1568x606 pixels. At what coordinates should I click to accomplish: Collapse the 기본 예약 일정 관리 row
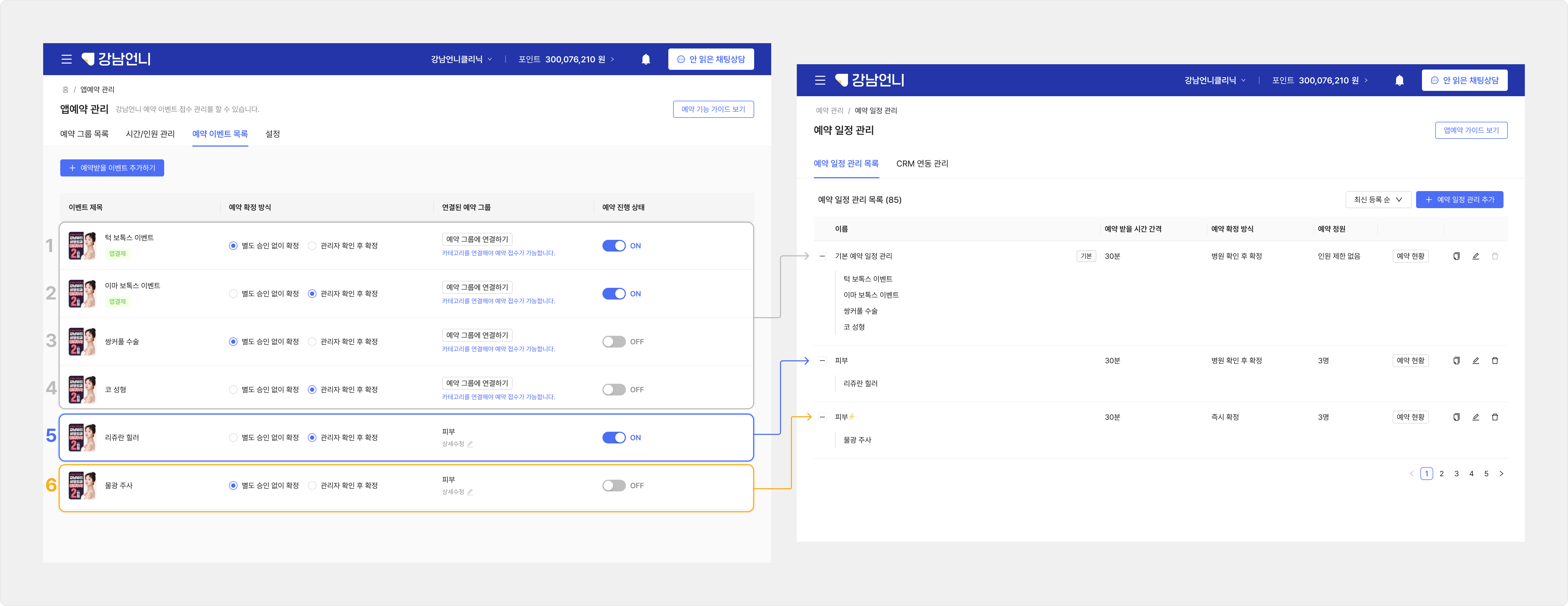coord(822,256)
